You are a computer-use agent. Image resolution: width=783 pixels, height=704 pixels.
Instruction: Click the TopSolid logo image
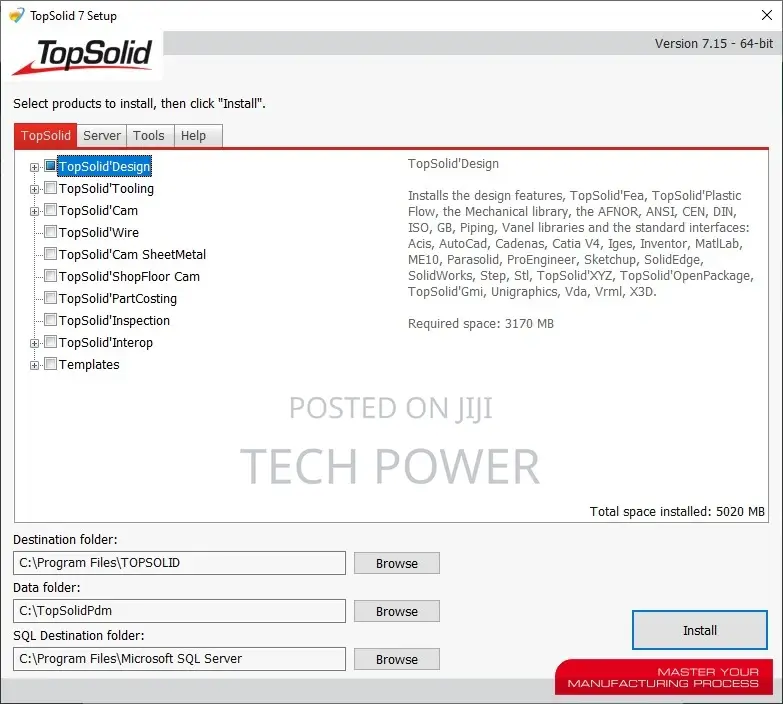point(83,56)
